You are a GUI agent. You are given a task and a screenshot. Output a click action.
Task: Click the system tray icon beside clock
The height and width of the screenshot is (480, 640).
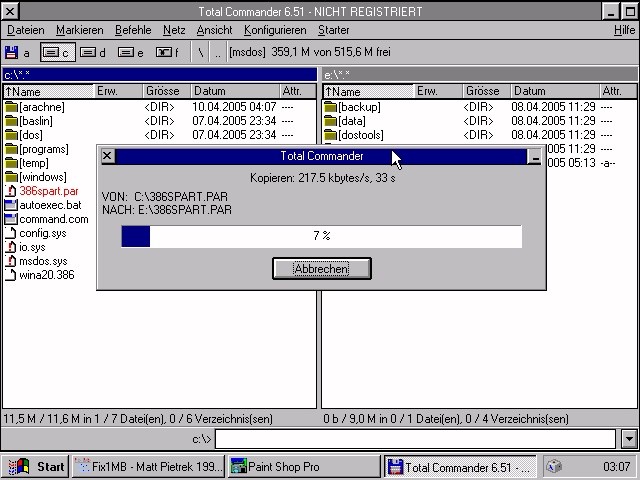click(x=554, y=466)
